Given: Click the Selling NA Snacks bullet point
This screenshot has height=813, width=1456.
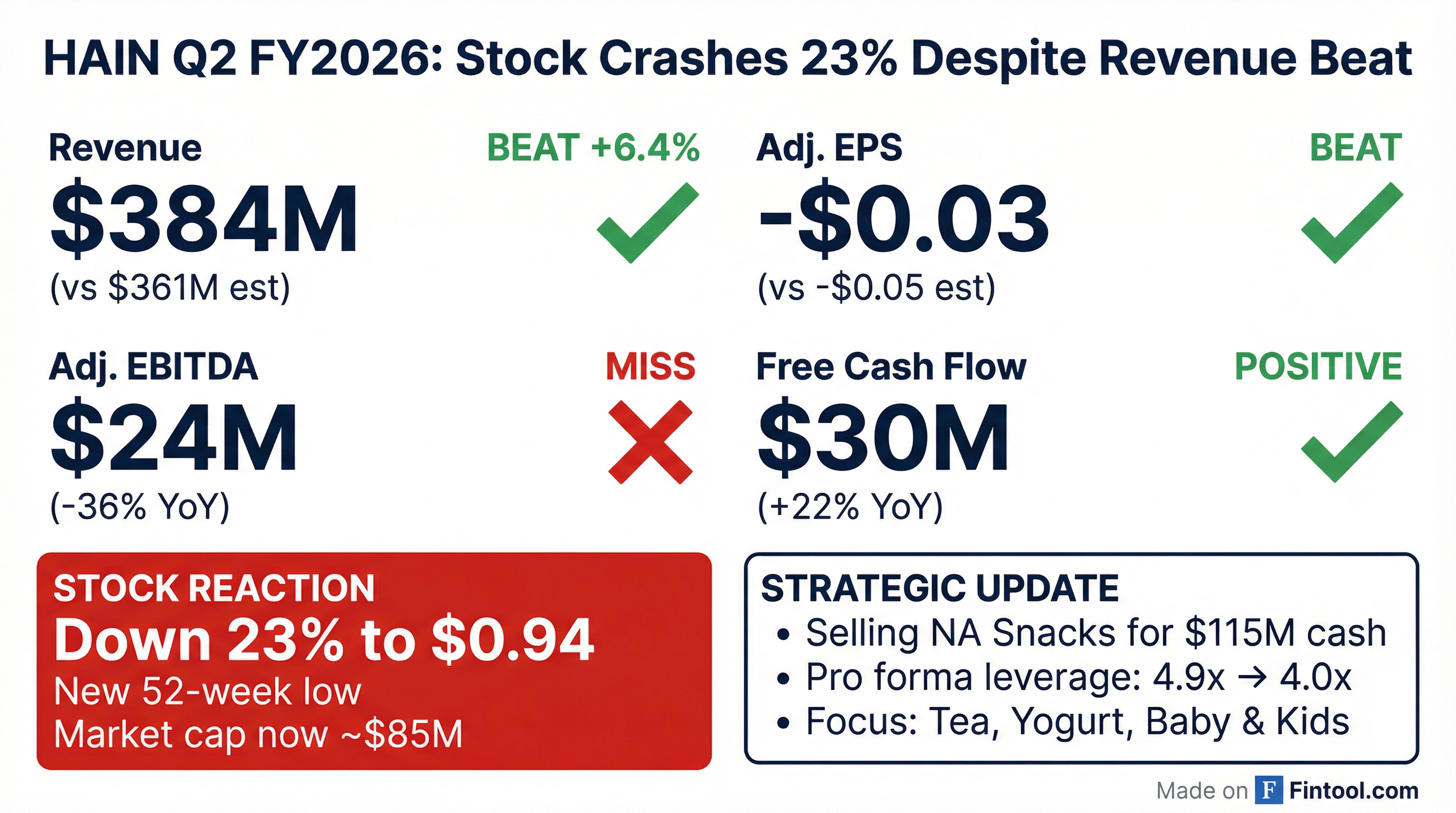Looking at the screenshot, I should pos(1095,633).
